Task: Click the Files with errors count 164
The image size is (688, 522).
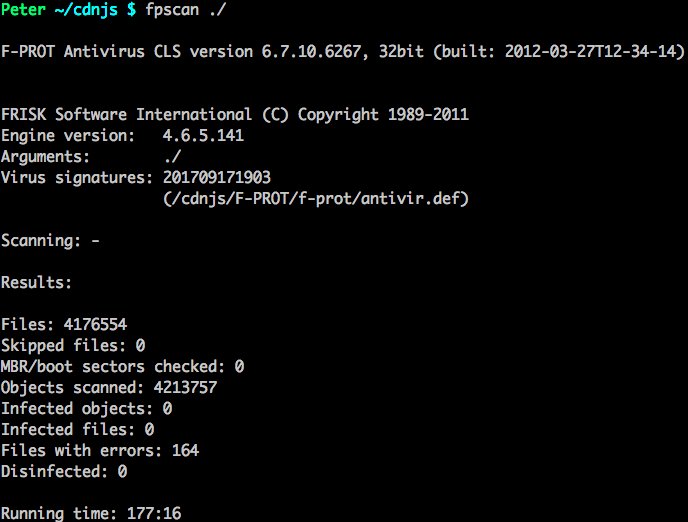Action: tap(185, 450)
